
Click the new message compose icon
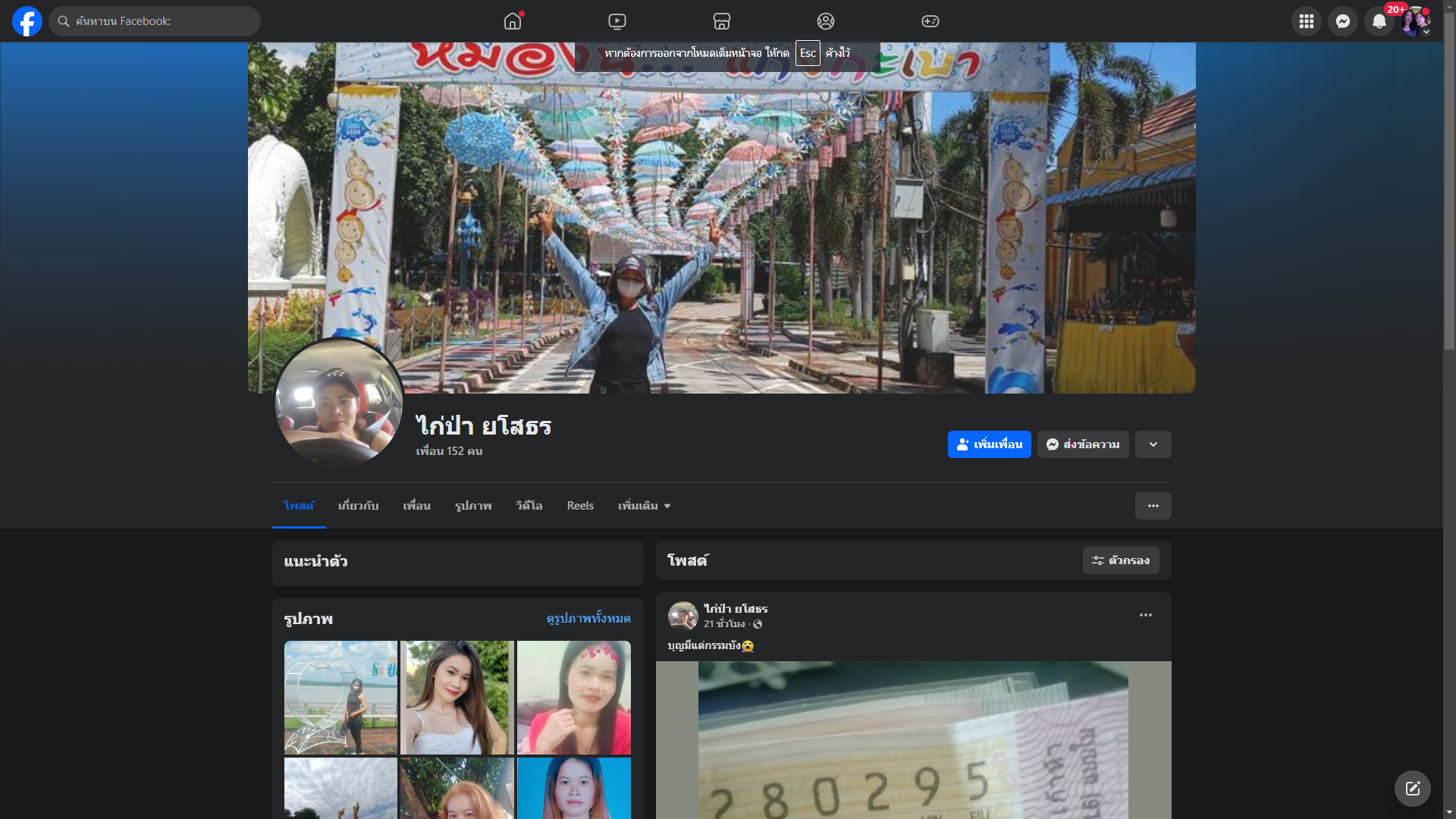coord(1412,789)
